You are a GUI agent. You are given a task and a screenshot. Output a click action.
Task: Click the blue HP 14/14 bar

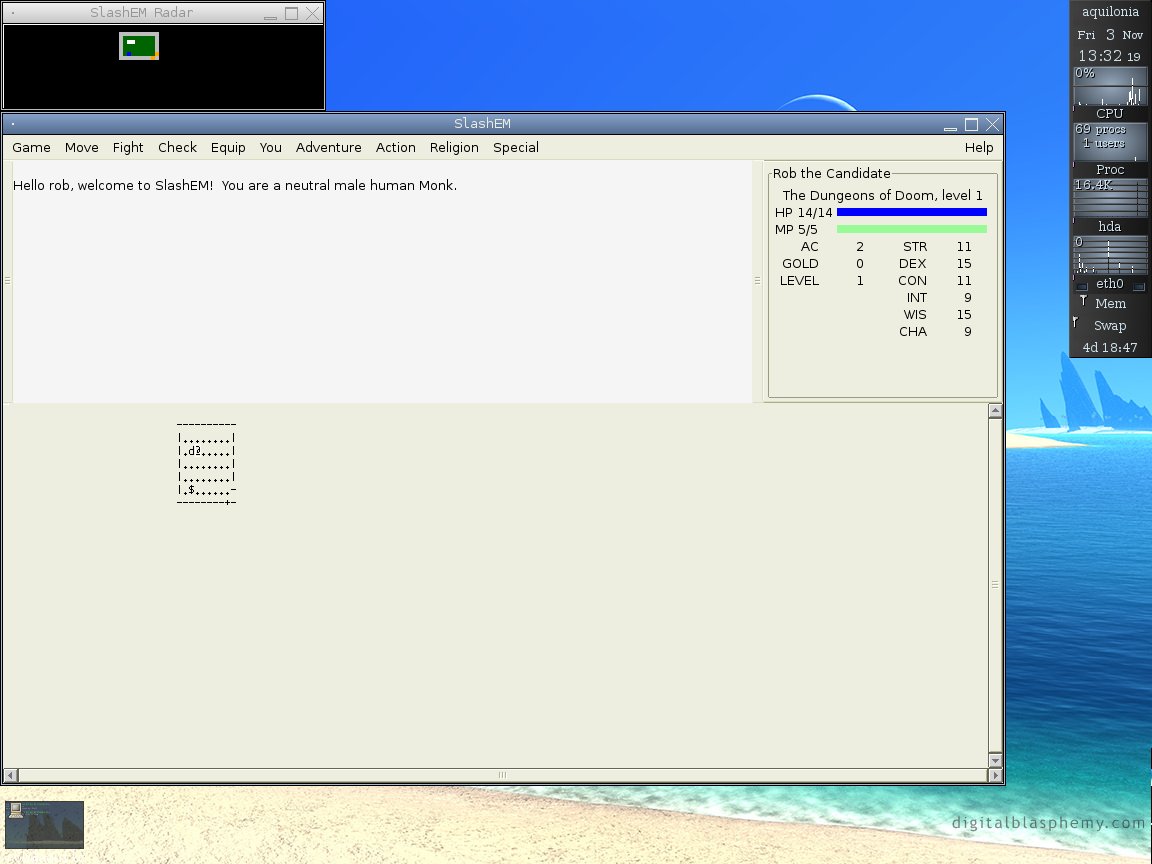(x=911, y=212)
